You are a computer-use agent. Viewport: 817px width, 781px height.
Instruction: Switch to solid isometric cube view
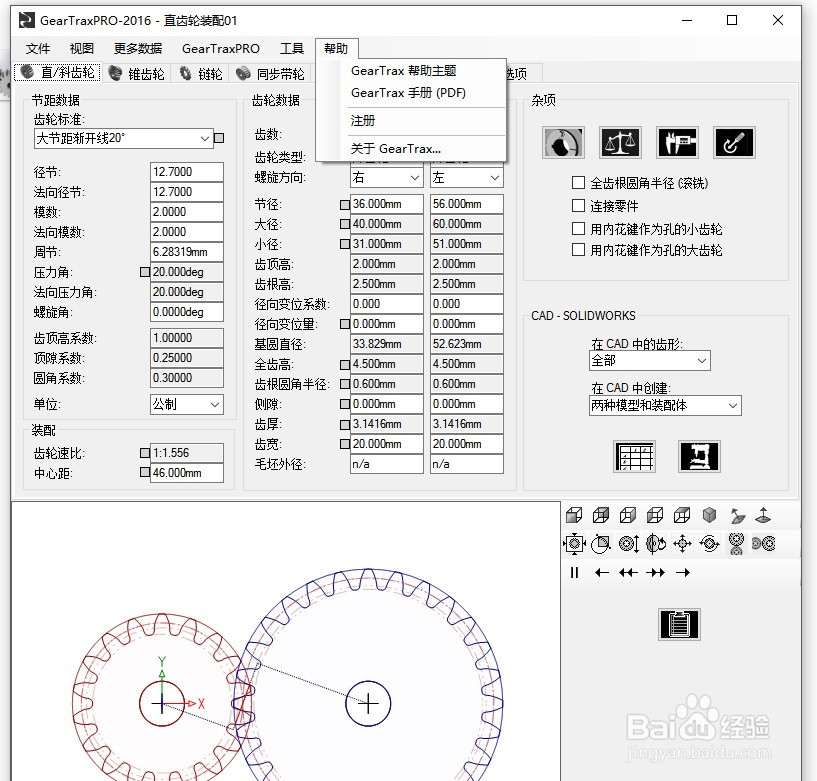[709, 515]
